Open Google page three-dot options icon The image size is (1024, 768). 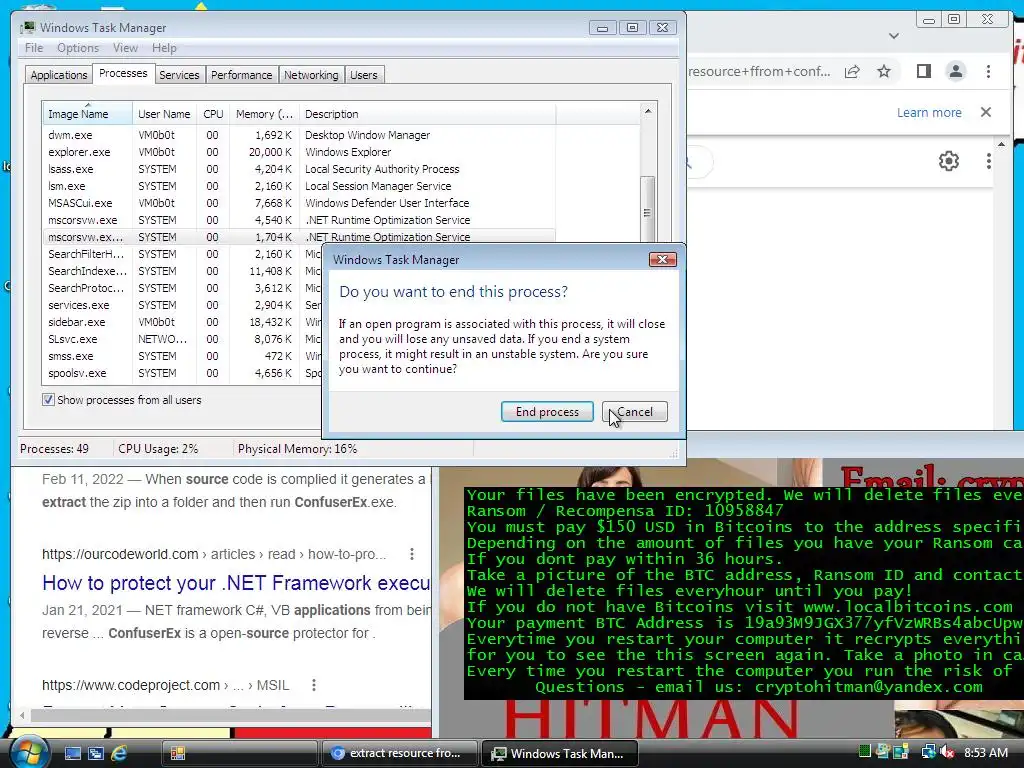(989, 161)
